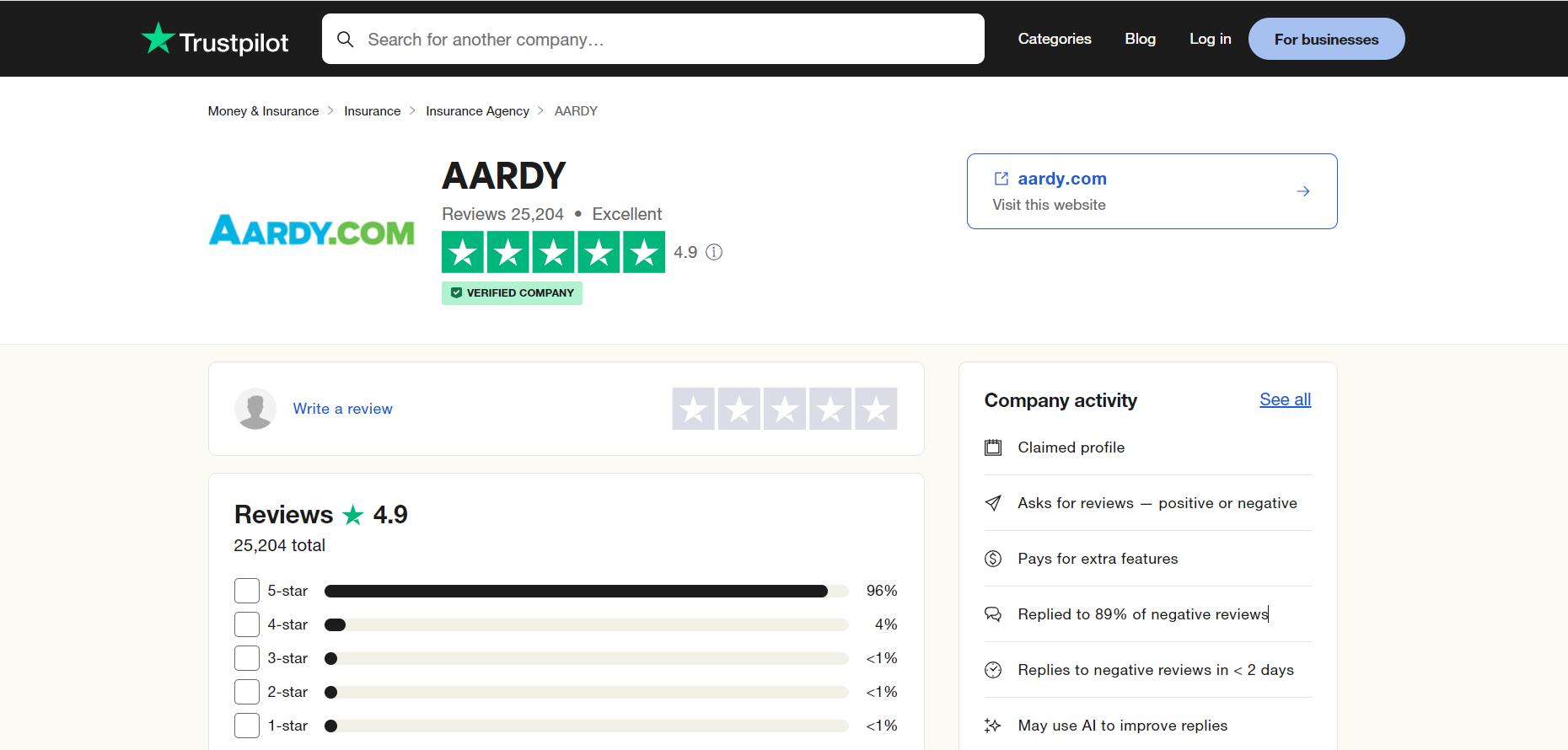The image size is (1568, 750).
Task: Open the TrustScore info icon
Action: click(714, 252)
